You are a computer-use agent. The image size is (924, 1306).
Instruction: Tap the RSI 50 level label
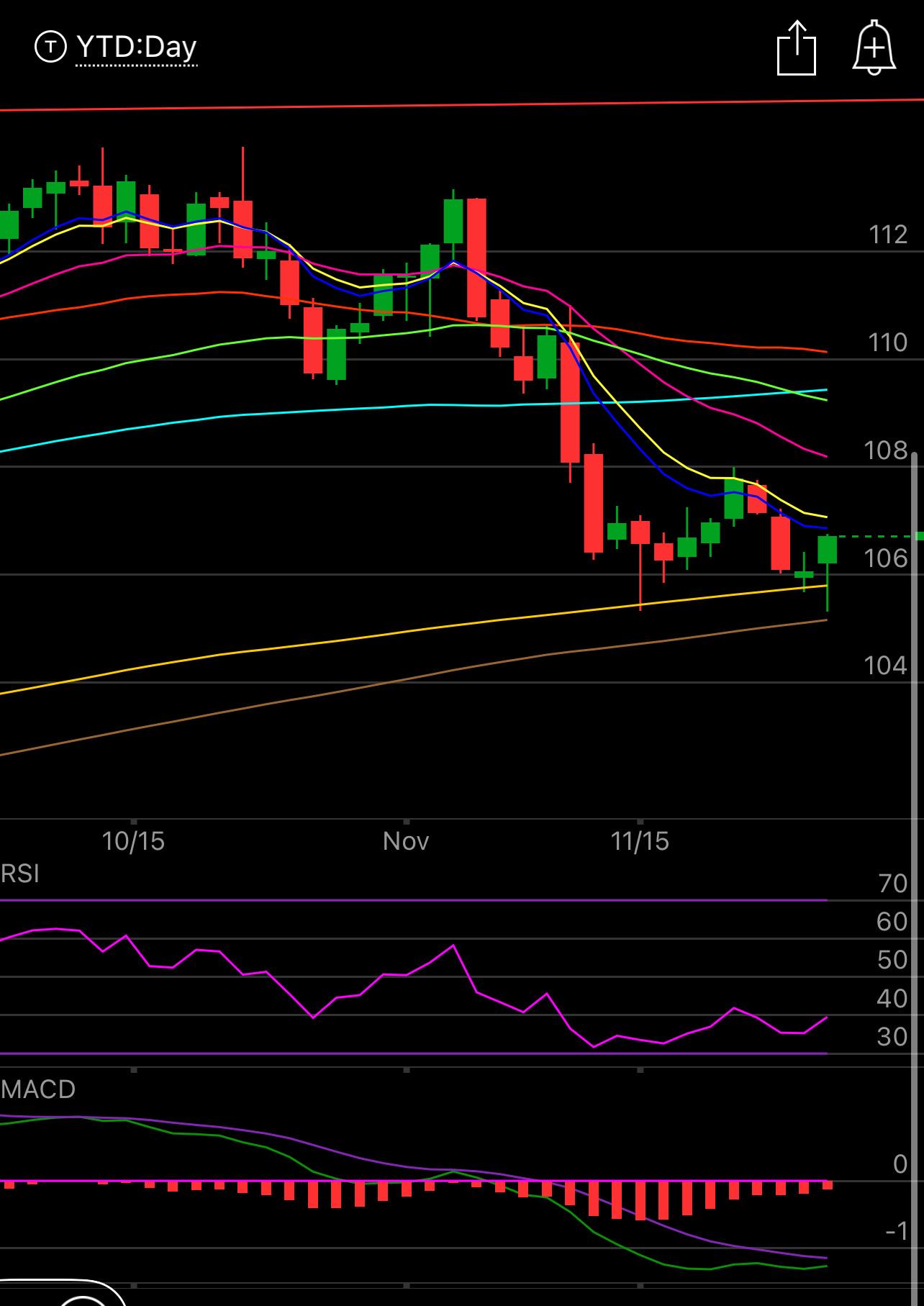(893, 960)
